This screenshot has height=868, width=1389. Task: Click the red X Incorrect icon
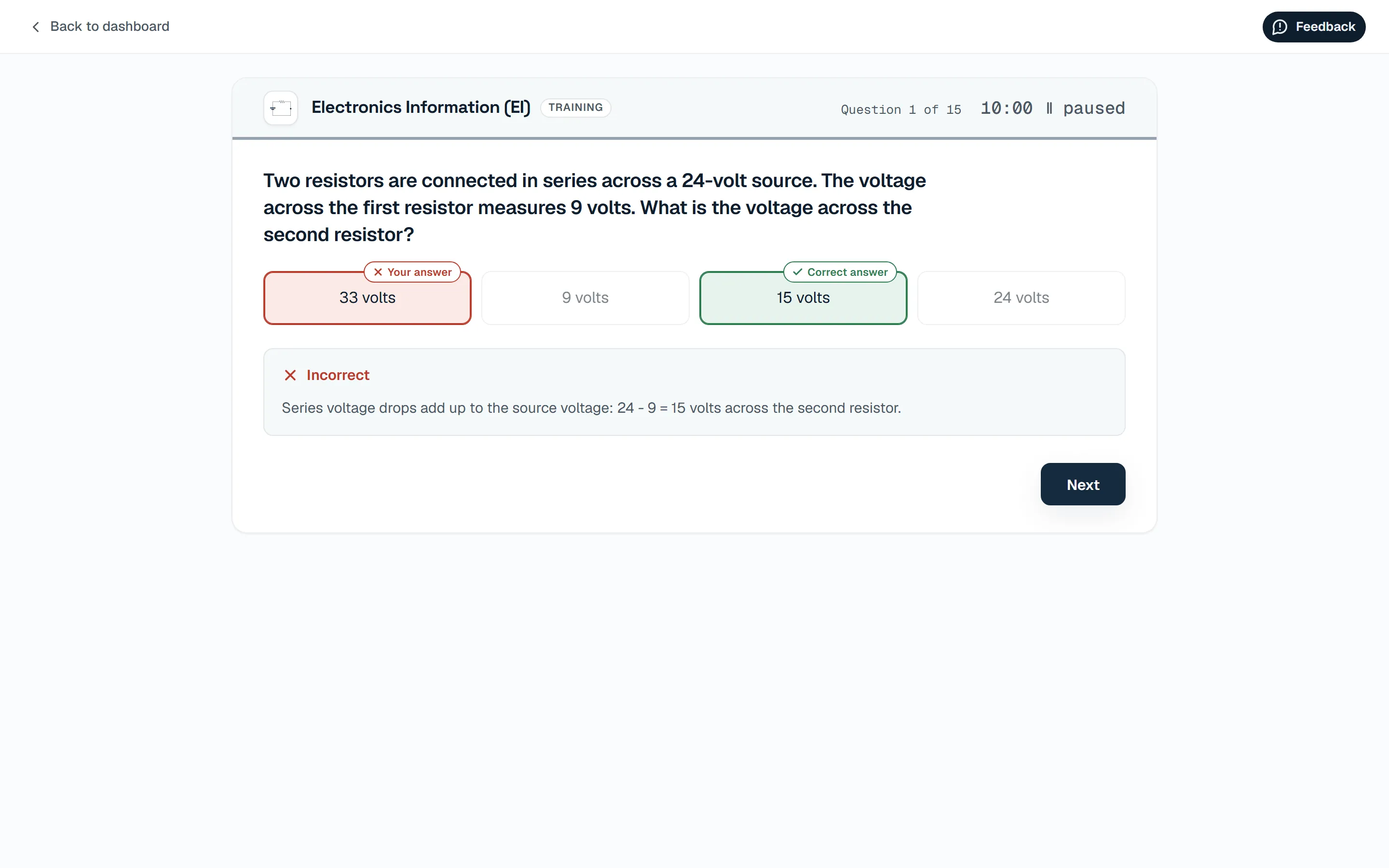tap(290, 376)
